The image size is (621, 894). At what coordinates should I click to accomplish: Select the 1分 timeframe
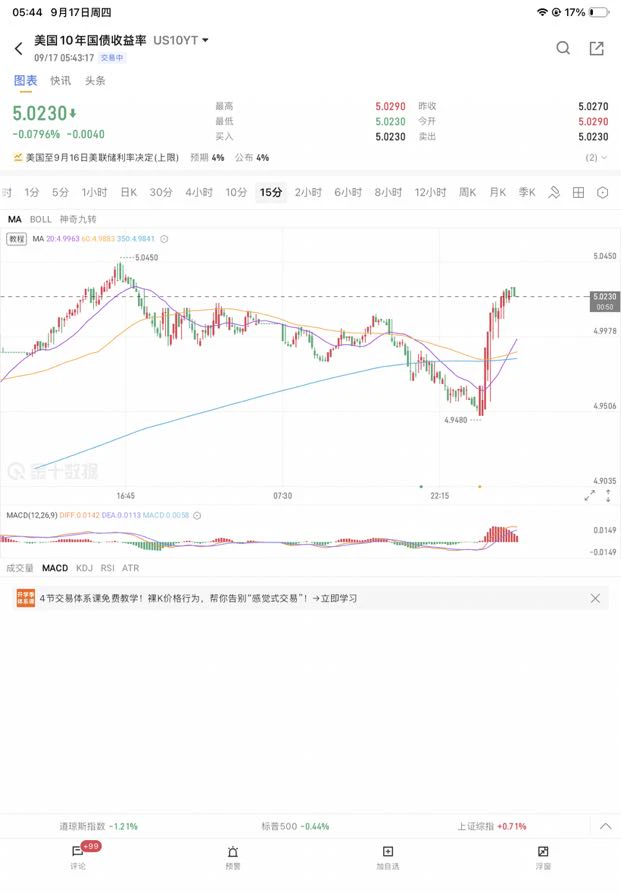pos(32,193)
